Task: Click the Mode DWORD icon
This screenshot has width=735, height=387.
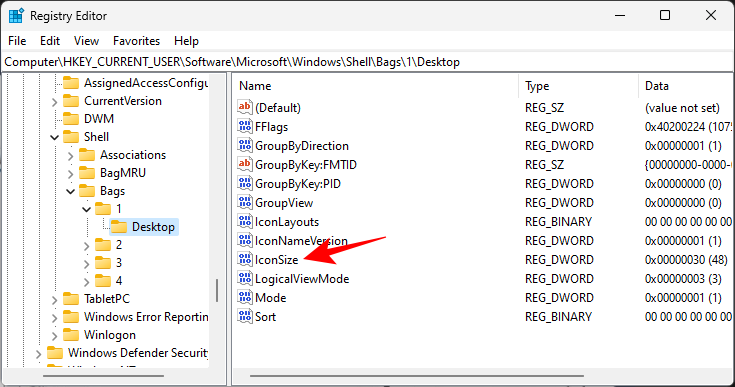Action: pos(245,298)
